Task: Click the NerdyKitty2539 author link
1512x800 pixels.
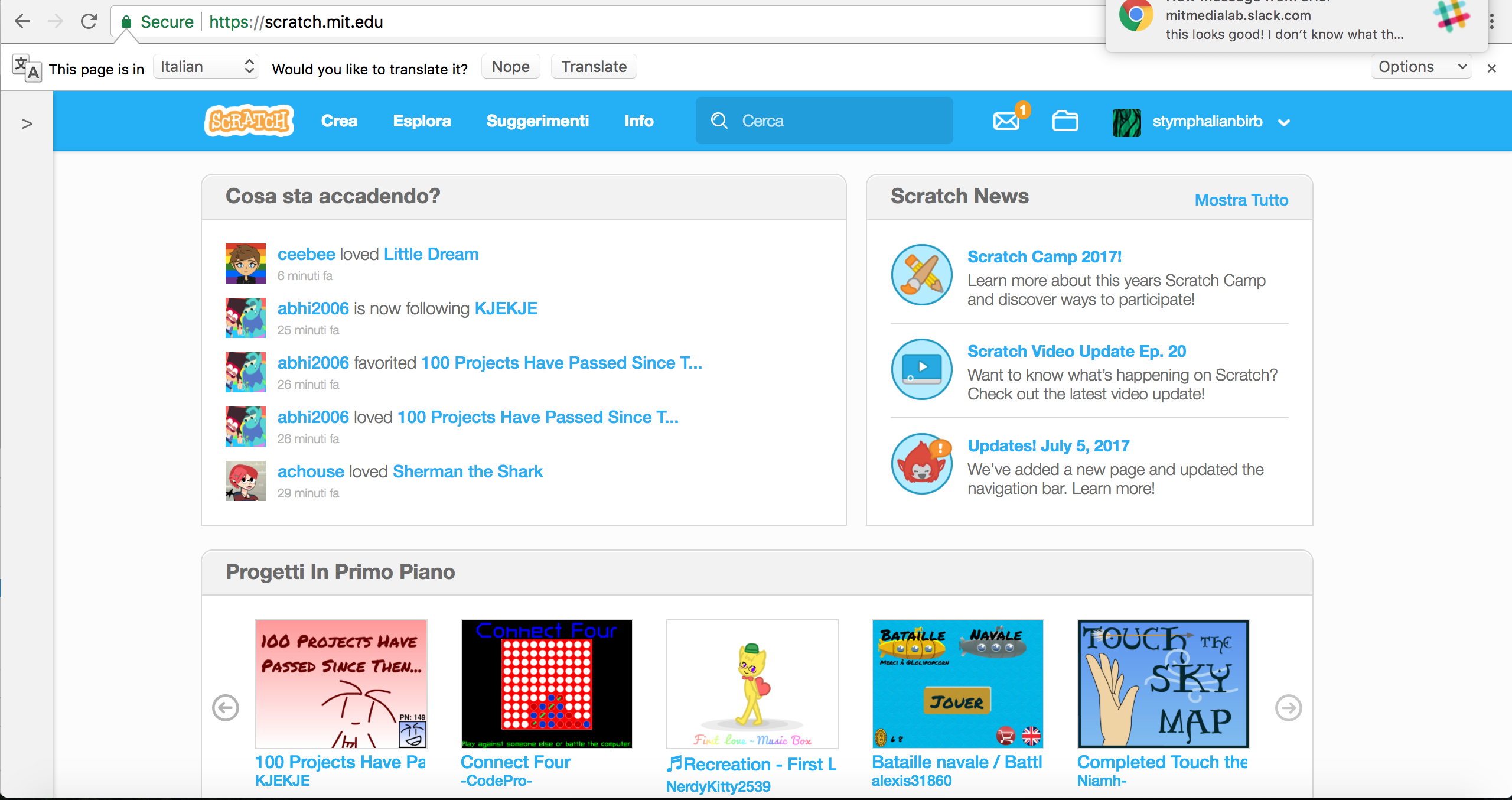Action: point(718,786)
